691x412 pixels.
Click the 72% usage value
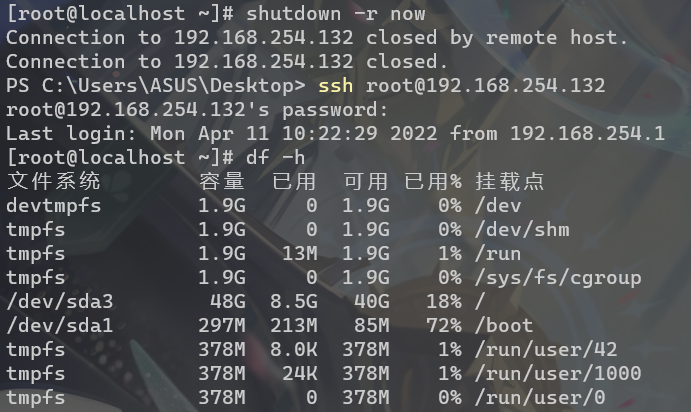pyautogui.click(x=444, y=326)
